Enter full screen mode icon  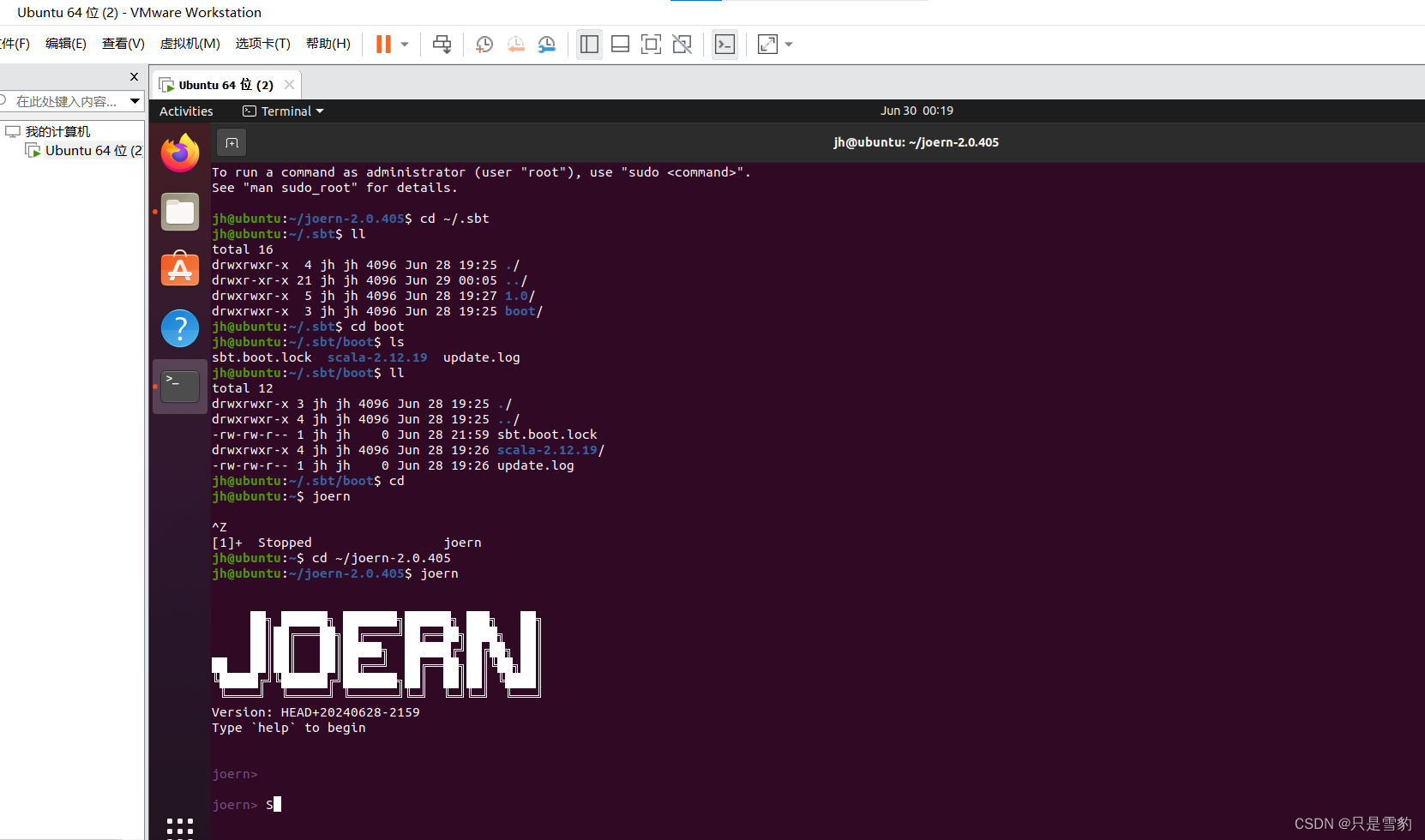click(651, 44)
